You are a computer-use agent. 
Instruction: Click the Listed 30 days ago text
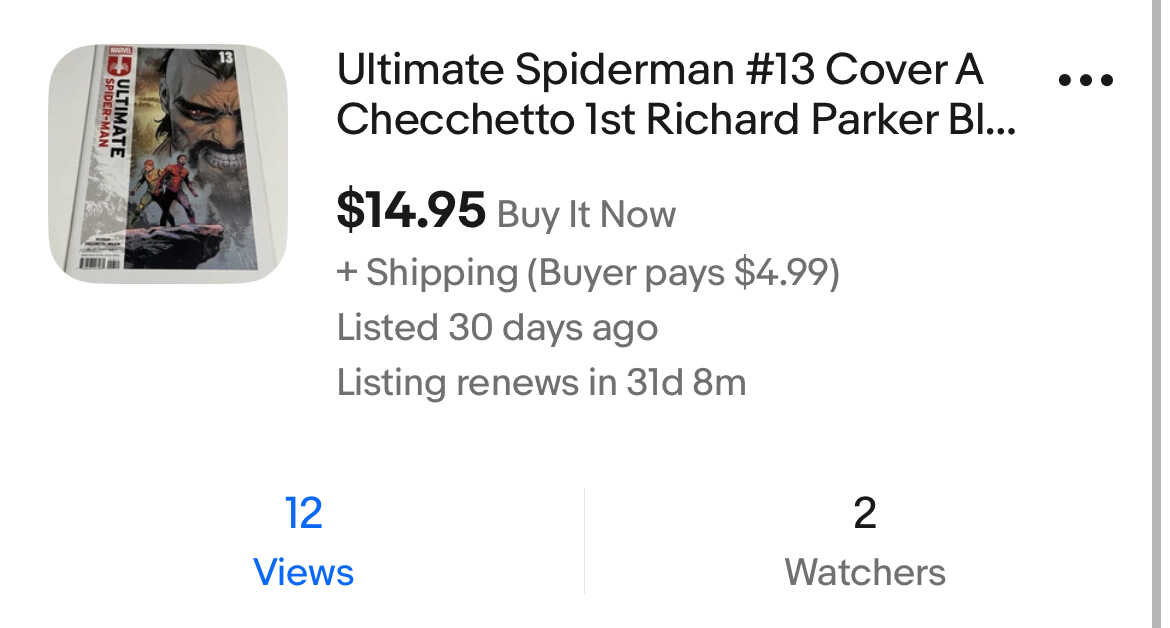click(x=497, y=327)
